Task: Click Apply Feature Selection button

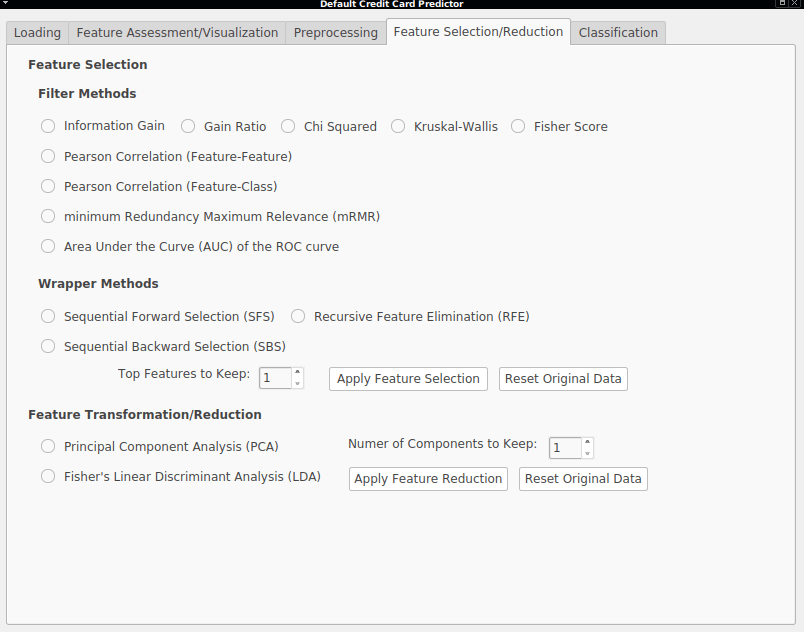Action: (x=408, y=379)
